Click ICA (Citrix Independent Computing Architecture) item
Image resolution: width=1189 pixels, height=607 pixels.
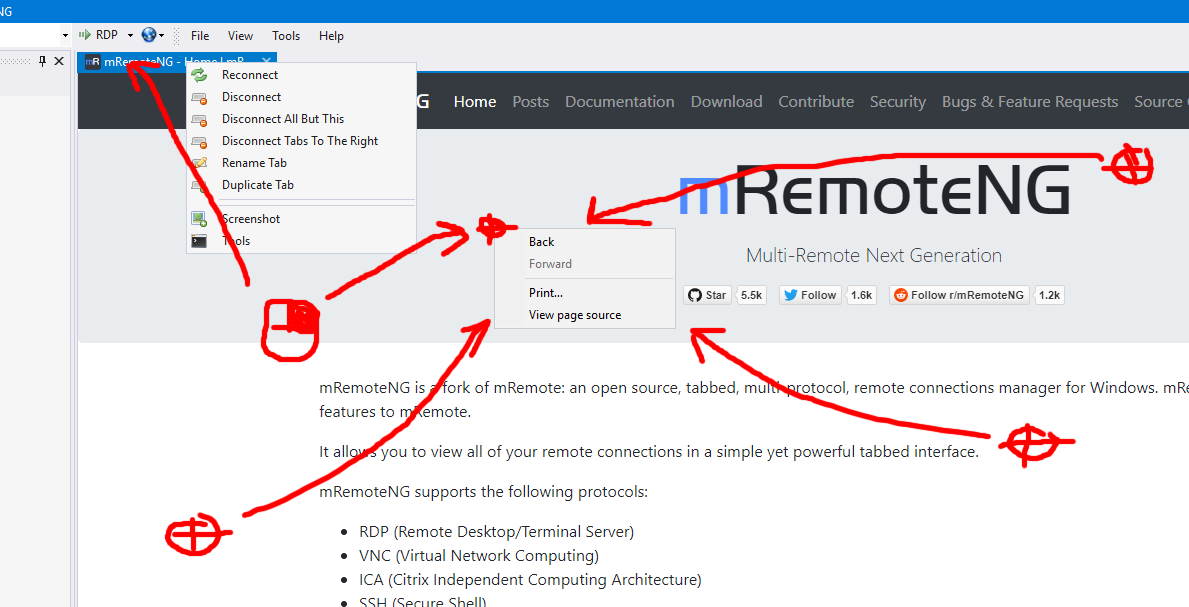pyautogui.click(x=530, y=580)
